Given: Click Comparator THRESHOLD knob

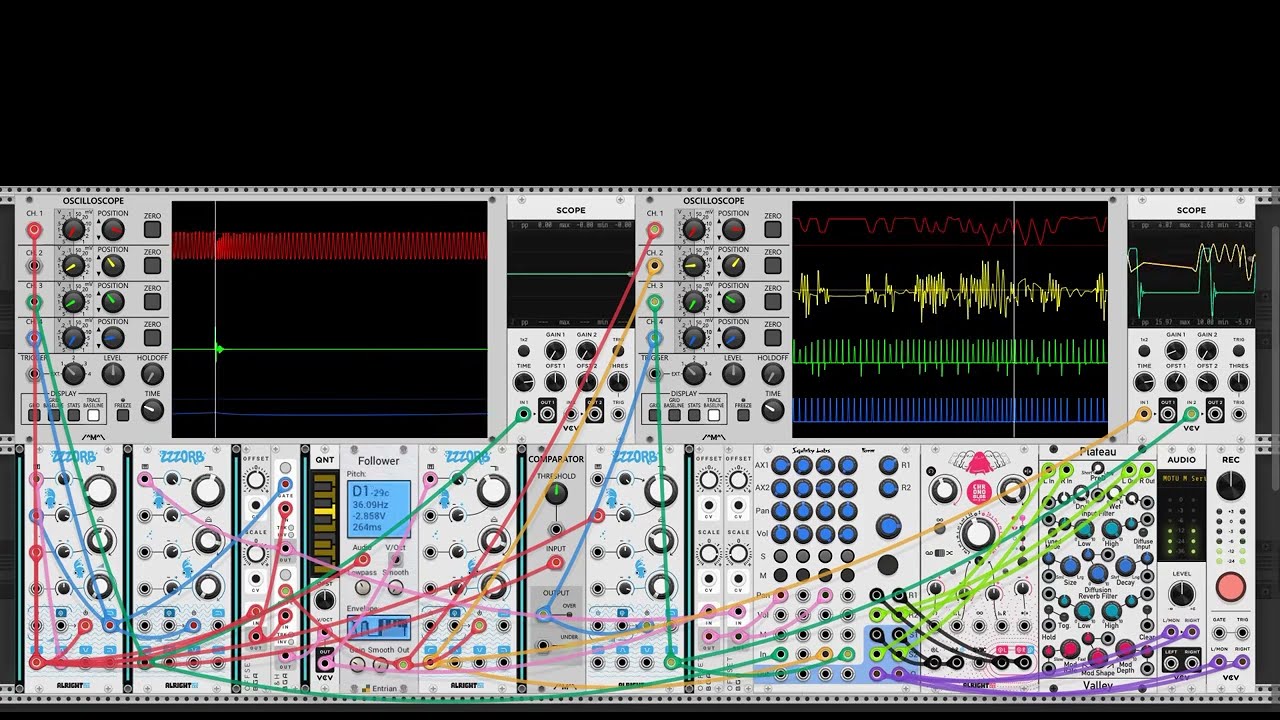Looking at the screenshot, I should coord(556,493).
